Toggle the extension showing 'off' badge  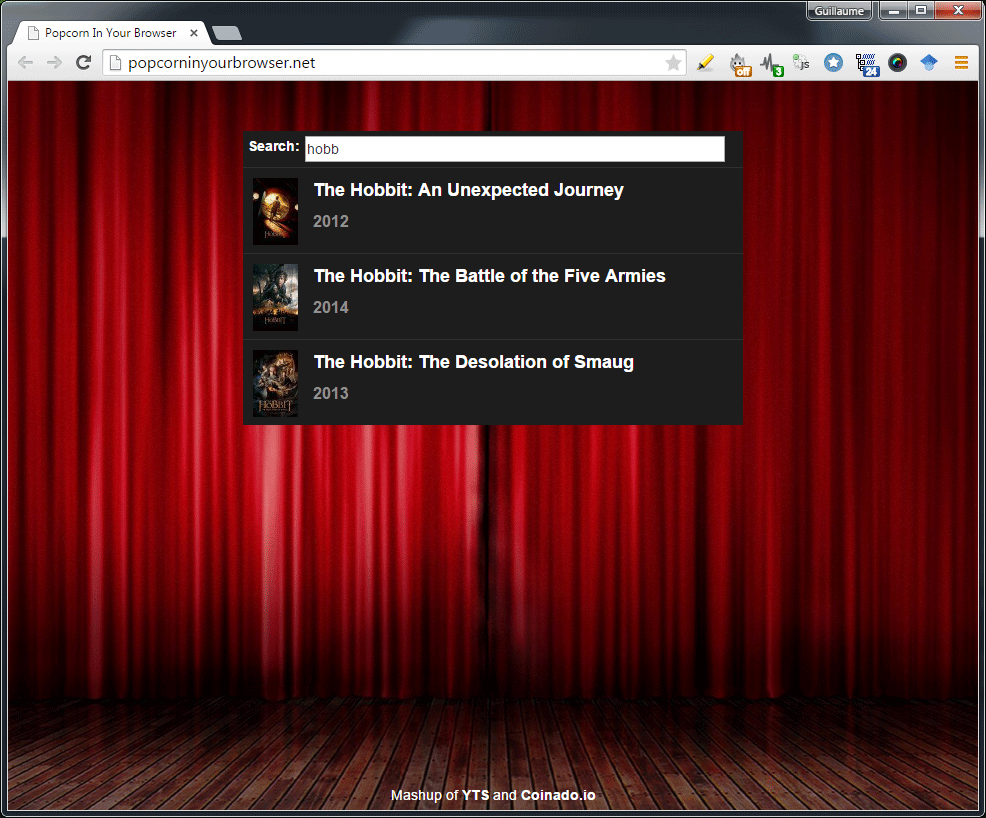pyautogui.click(x=739, y=64)
